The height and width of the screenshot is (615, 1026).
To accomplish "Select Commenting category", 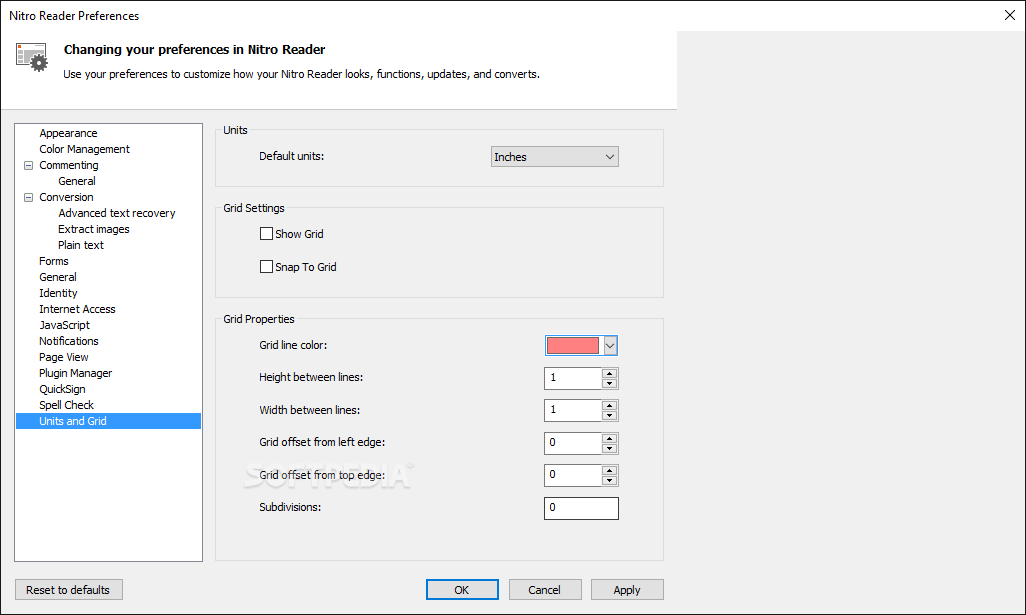I will pyautogui.click(x=69, y=165).
